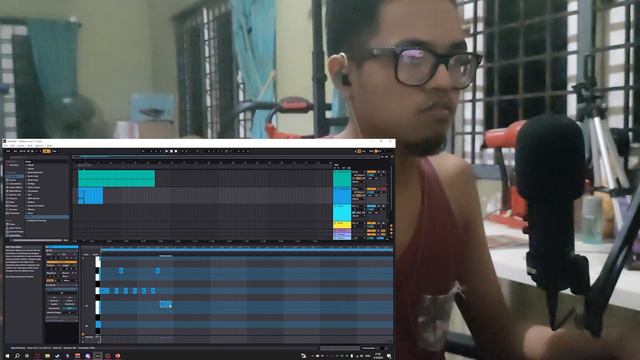Select the long teal clip in arrangement

(116, 178)
